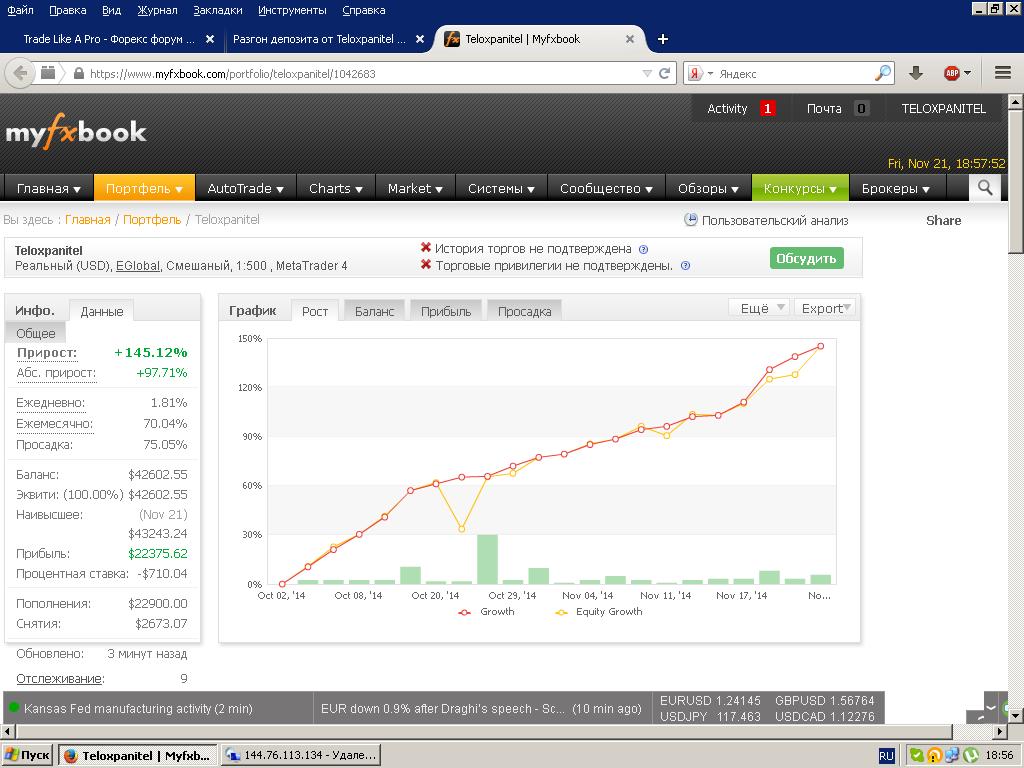Open the Export chart dropdown
The width and height of the screenshot is (1024, 768).
pos(825,308)
